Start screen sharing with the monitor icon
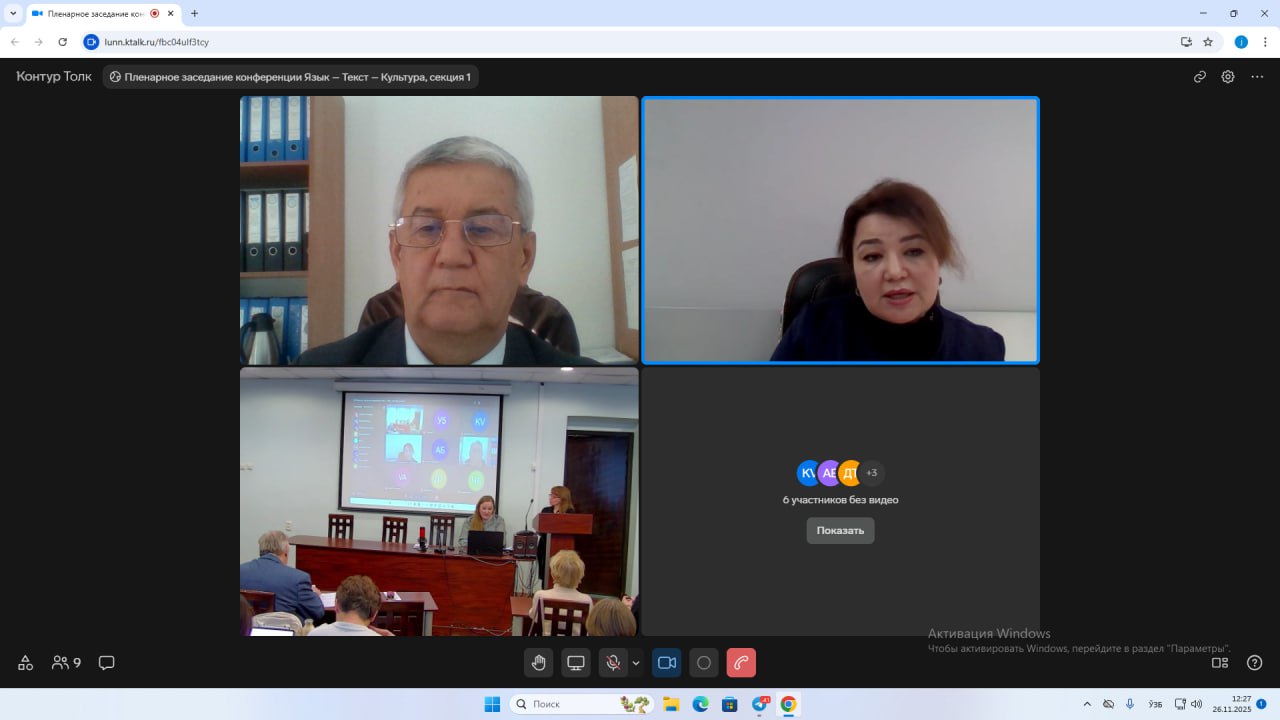 click(576, 663)
